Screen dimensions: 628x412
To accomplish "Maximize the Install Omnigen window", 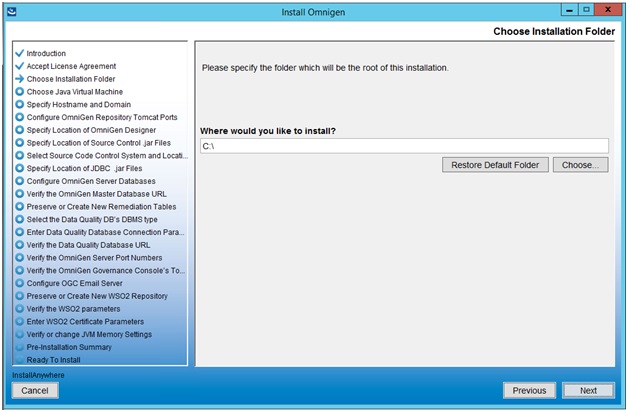I will pos(586,10).
